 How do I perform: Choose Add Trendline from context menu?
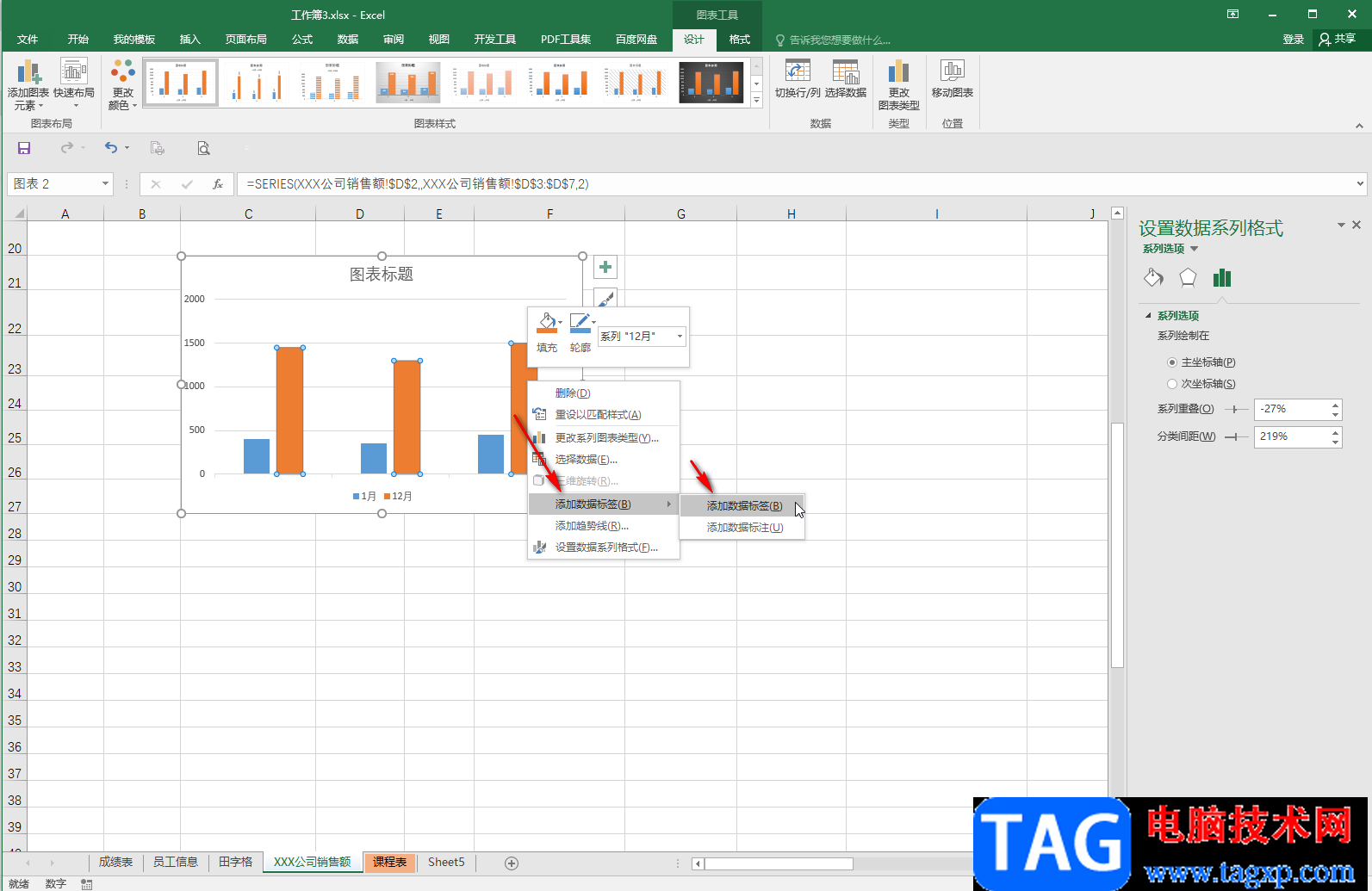604,526
